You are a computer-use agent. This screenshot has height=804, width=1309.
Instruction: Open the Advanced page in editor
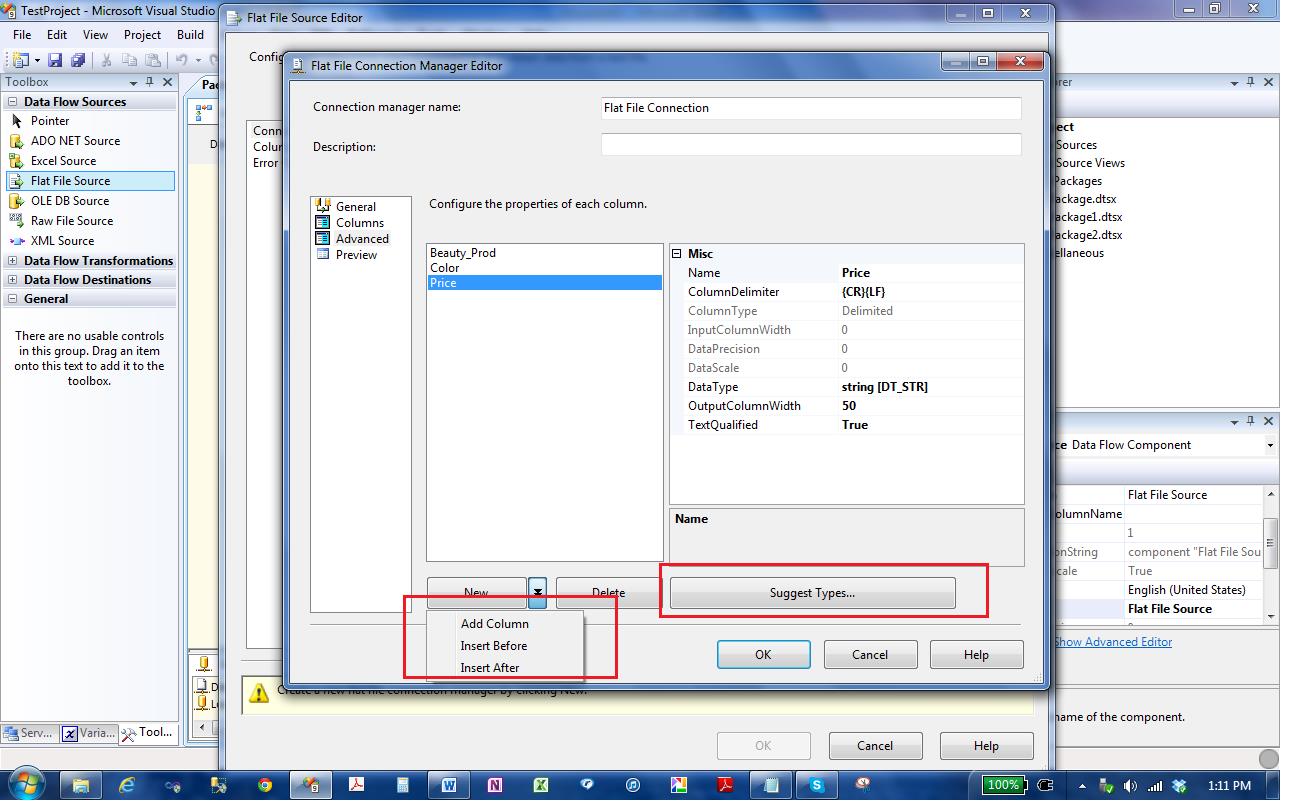tap(361, 239)
